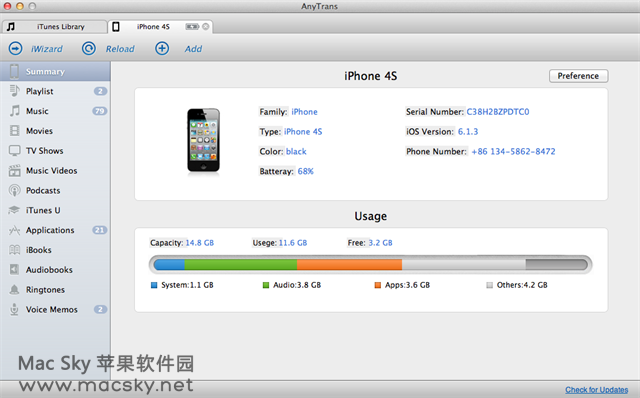Screen dimensions: 640x398
Task: Click the Add label in toolbar
Action: (193, 49)
